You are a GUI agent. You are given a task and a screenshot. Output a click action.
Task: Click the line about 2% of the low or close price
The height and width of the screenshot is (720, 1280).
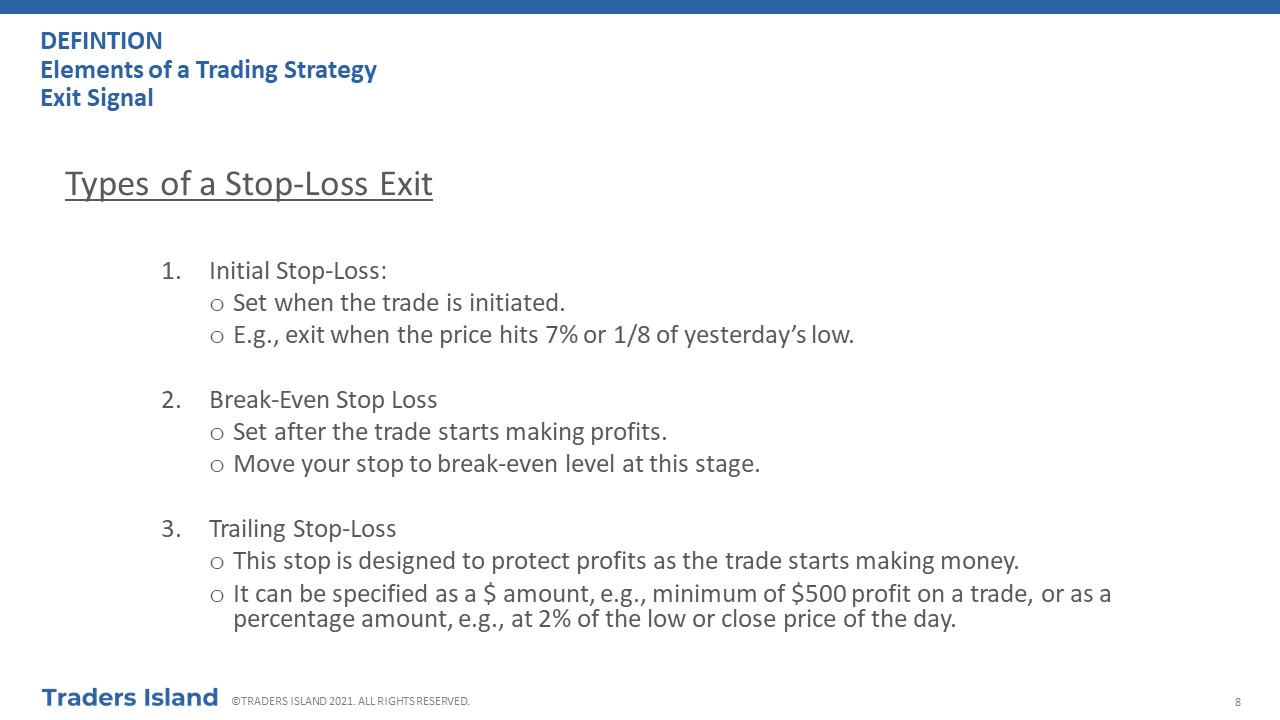[x=594, y=619]
